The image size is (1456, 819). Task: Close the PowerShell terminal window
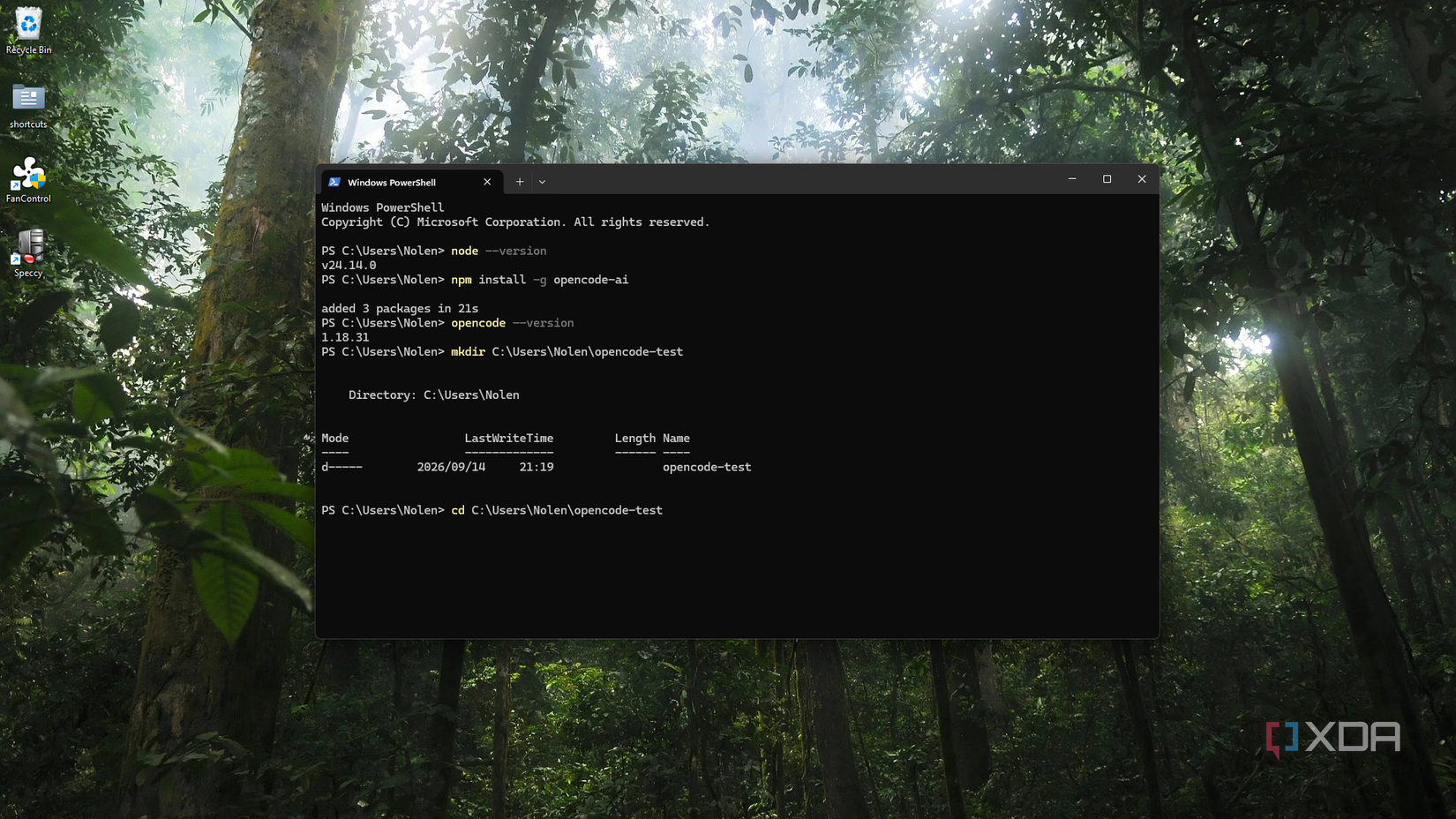coord(1142,179)
